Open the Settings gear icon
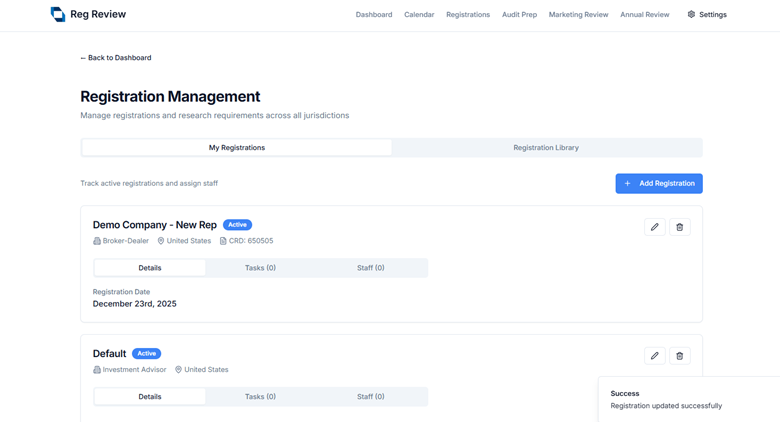Image resolution: width=780 pixels, height=422 pixels. (x=691, y=14)
